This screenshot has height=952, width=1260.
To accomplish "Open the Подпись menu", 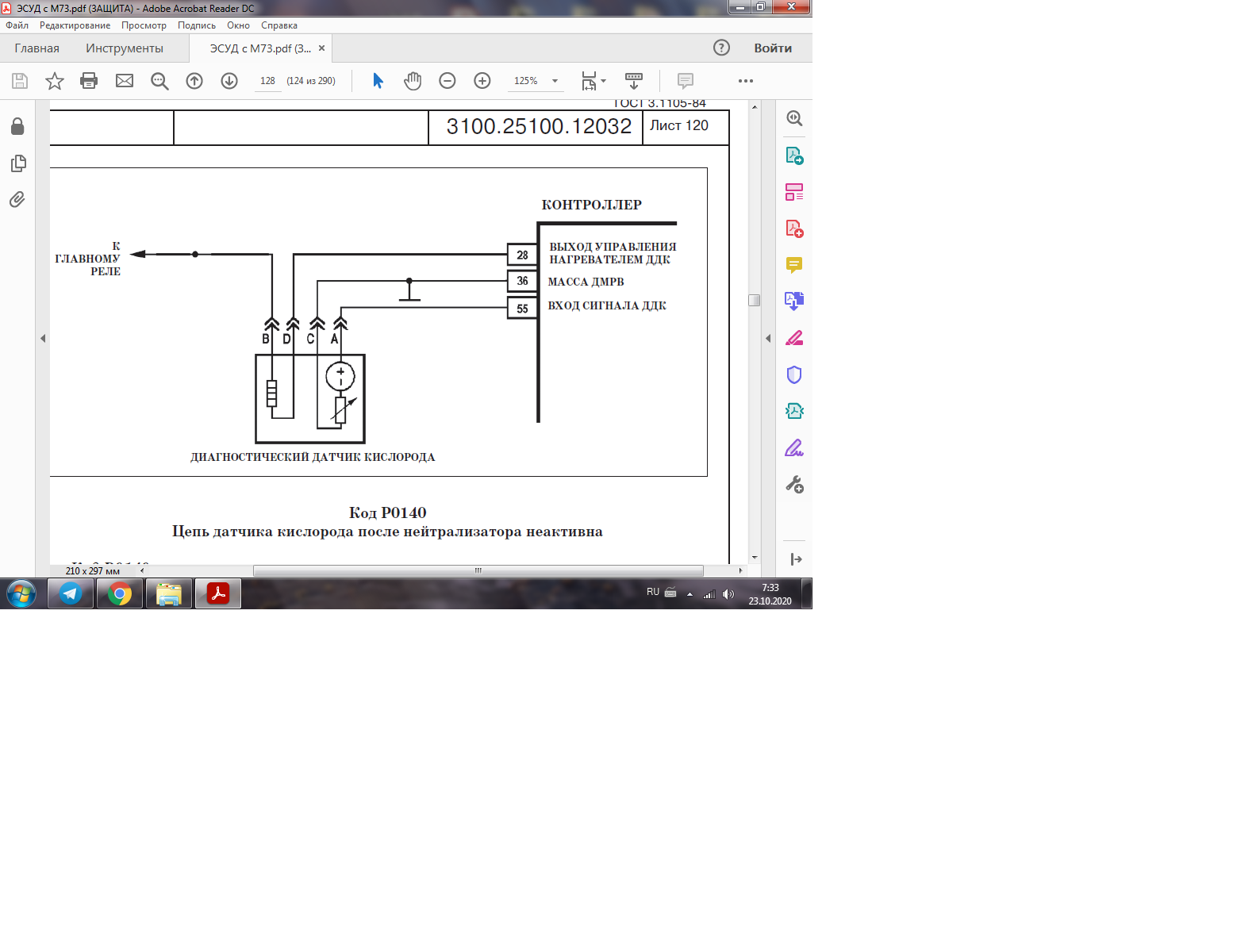I will tap(196, 25).
